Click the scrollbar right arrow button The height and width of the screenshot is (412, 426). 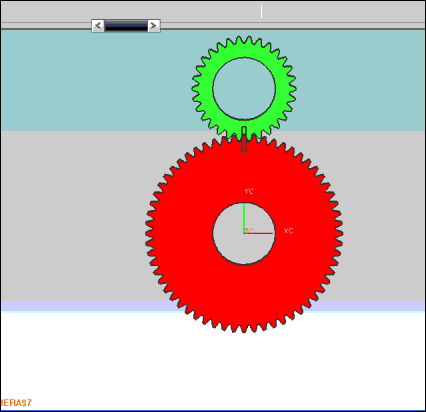tap(154, 26)
